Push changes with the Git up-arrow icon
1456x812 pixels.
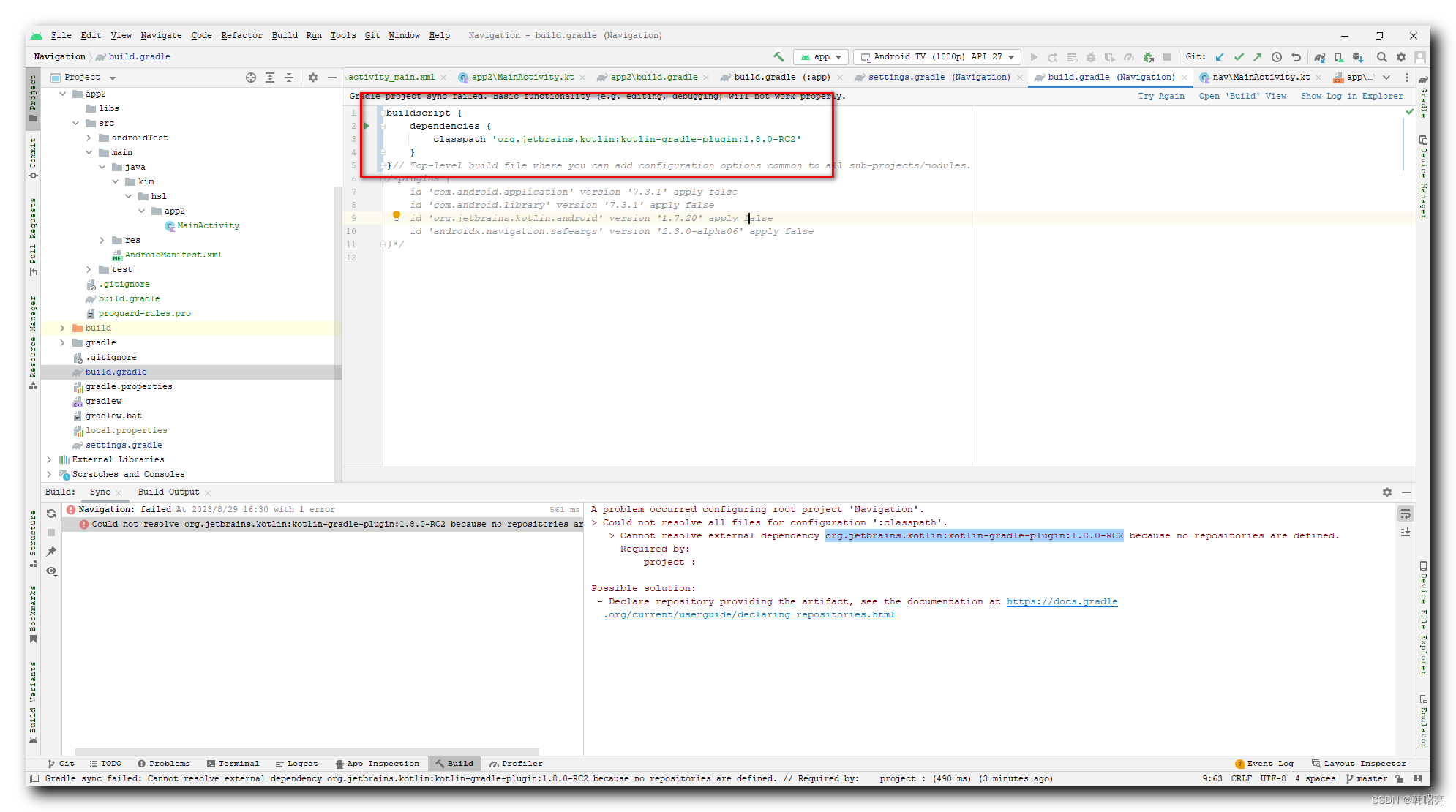click(x=1258, y=57)
